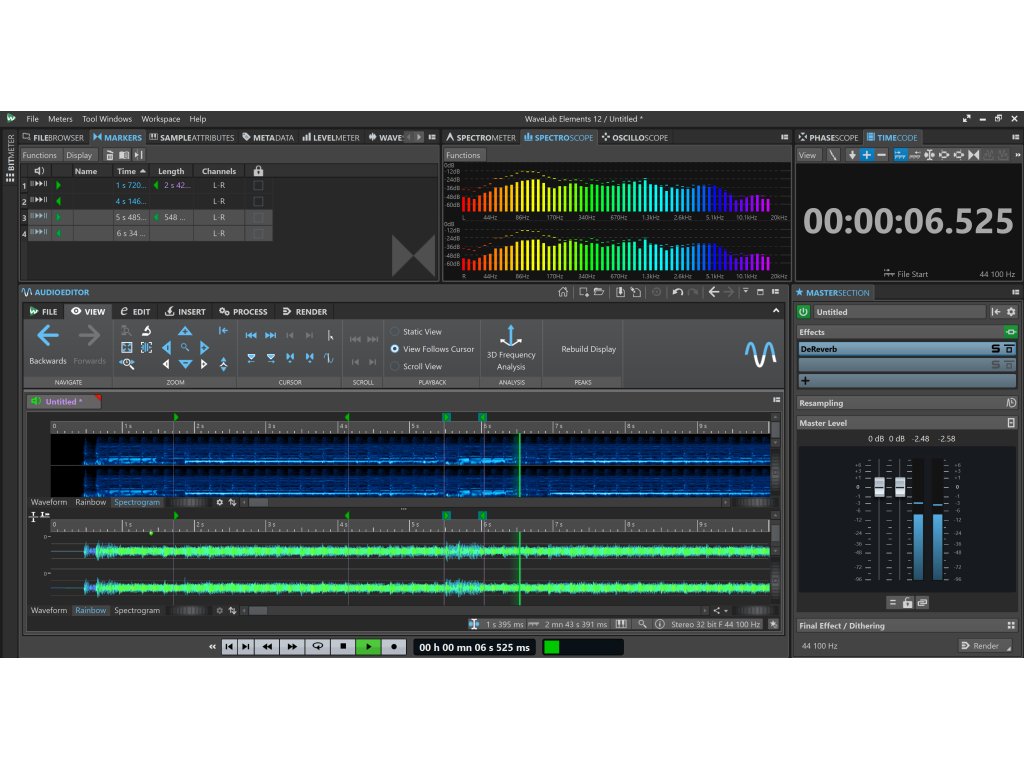Open the View dropdown in Timecode panel
This screenshot has width=1024, height=768.
(807, 155)
